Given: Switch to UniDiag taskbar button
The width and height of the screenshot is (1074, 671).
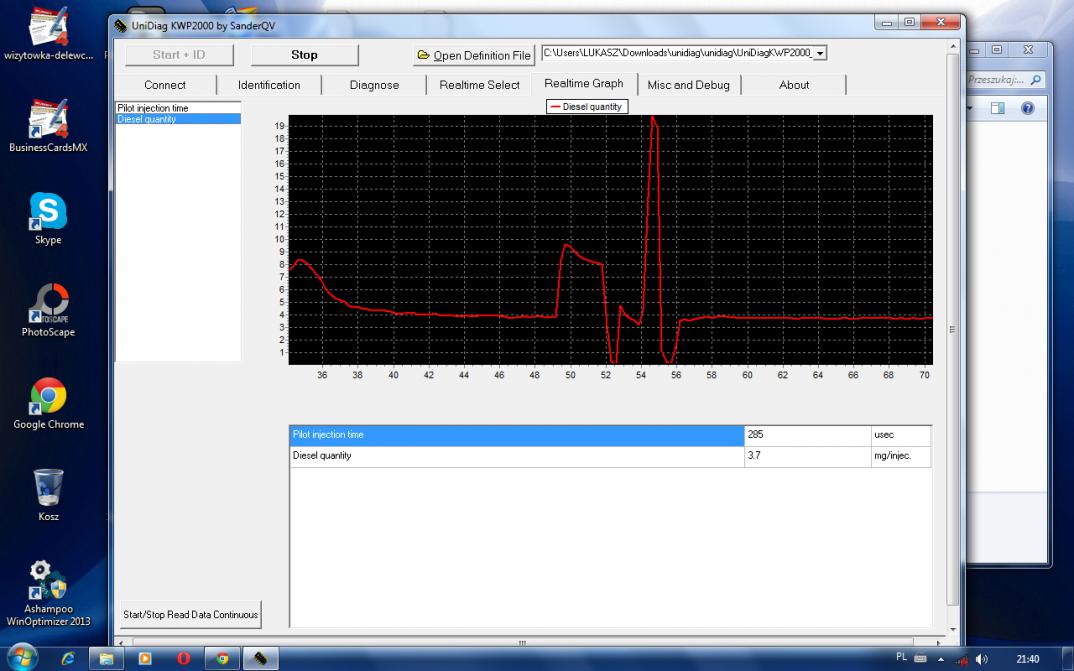Looking at the screenshot, I should point(261,659).
